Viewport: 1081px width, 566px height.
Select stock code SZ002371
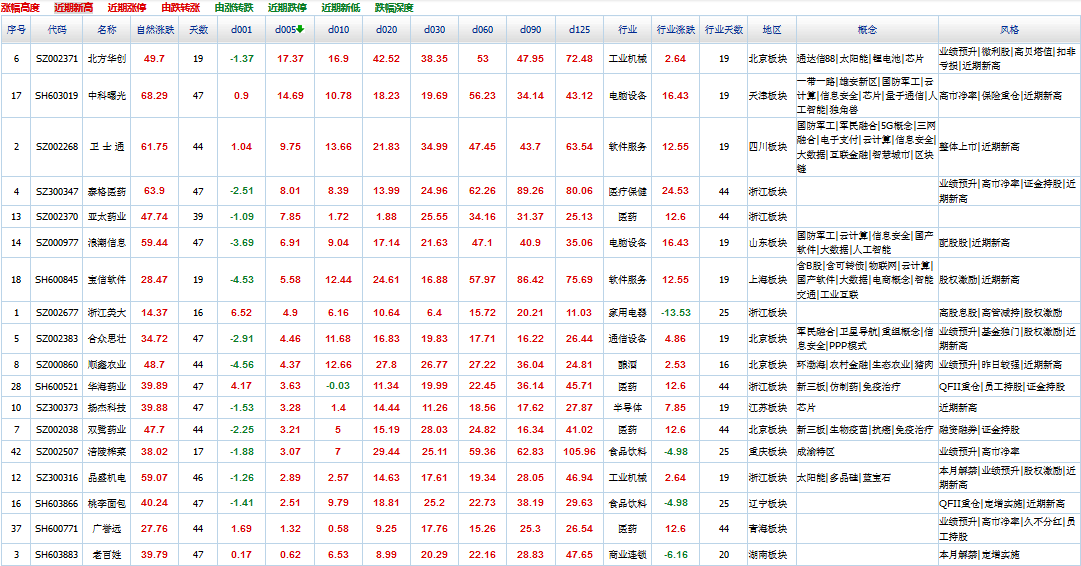click(x=57, y=59)
